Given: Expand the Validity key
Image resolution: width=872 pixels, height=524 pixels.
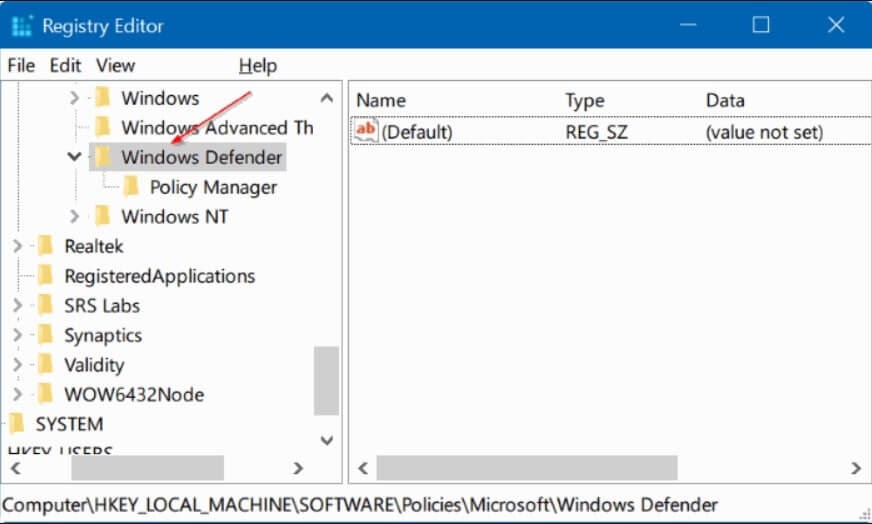Looking at the screenshot, I should pos(17,364).
